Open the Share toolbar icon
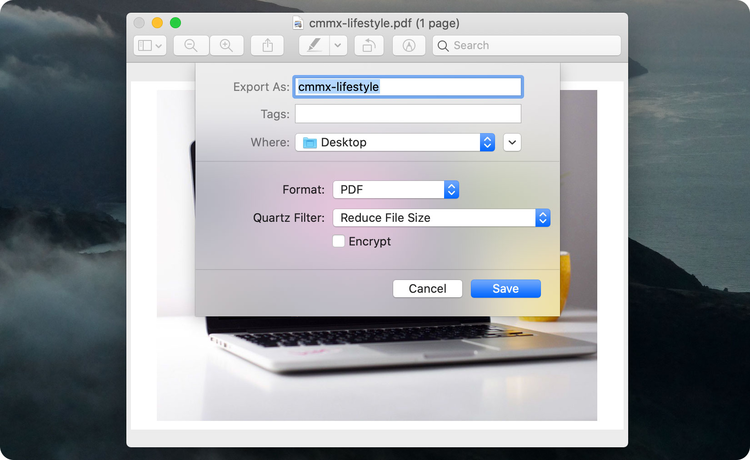Viewport: 750px width, 460px height. tap(267, 45)
